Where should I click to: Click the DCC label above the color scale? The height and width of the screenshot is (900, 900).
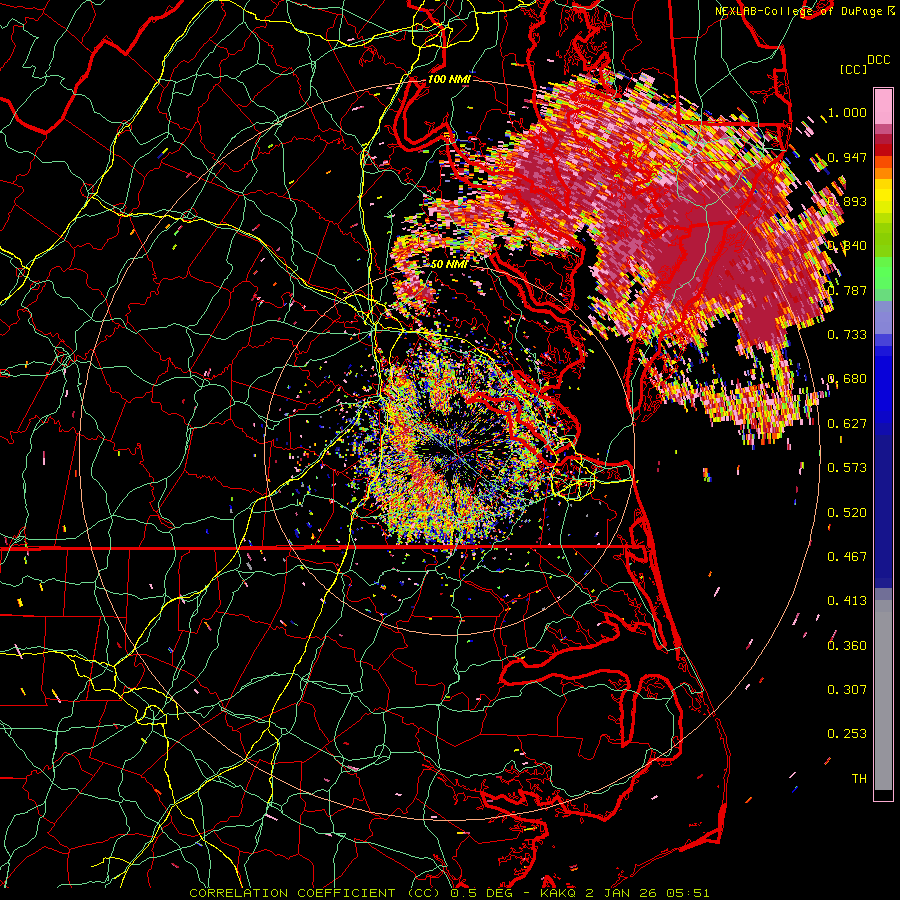878,60
